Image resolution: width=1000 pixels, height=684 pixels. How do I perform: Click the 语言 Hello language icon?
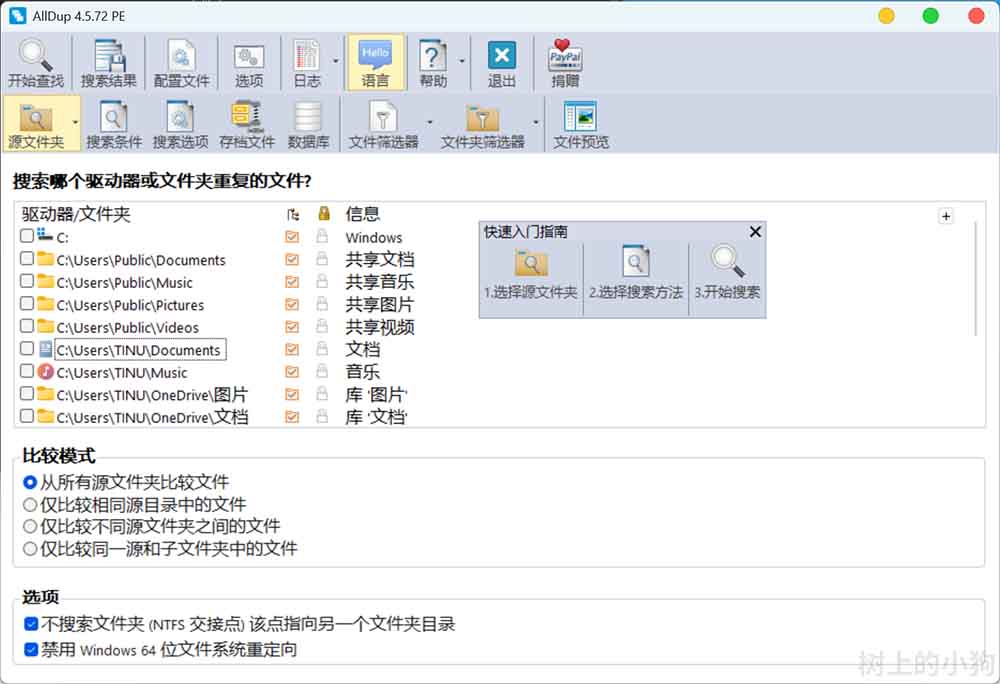[x=375, y=63]
